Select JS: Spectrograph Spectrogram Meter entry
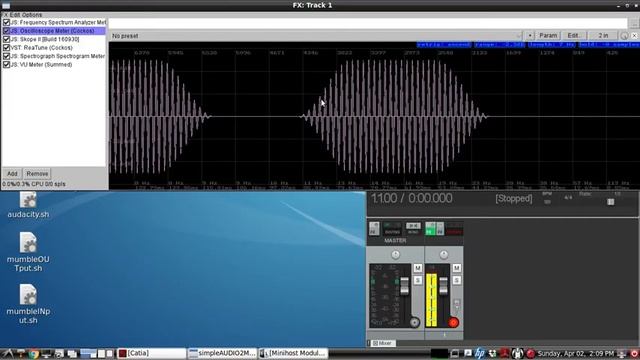 58,56
